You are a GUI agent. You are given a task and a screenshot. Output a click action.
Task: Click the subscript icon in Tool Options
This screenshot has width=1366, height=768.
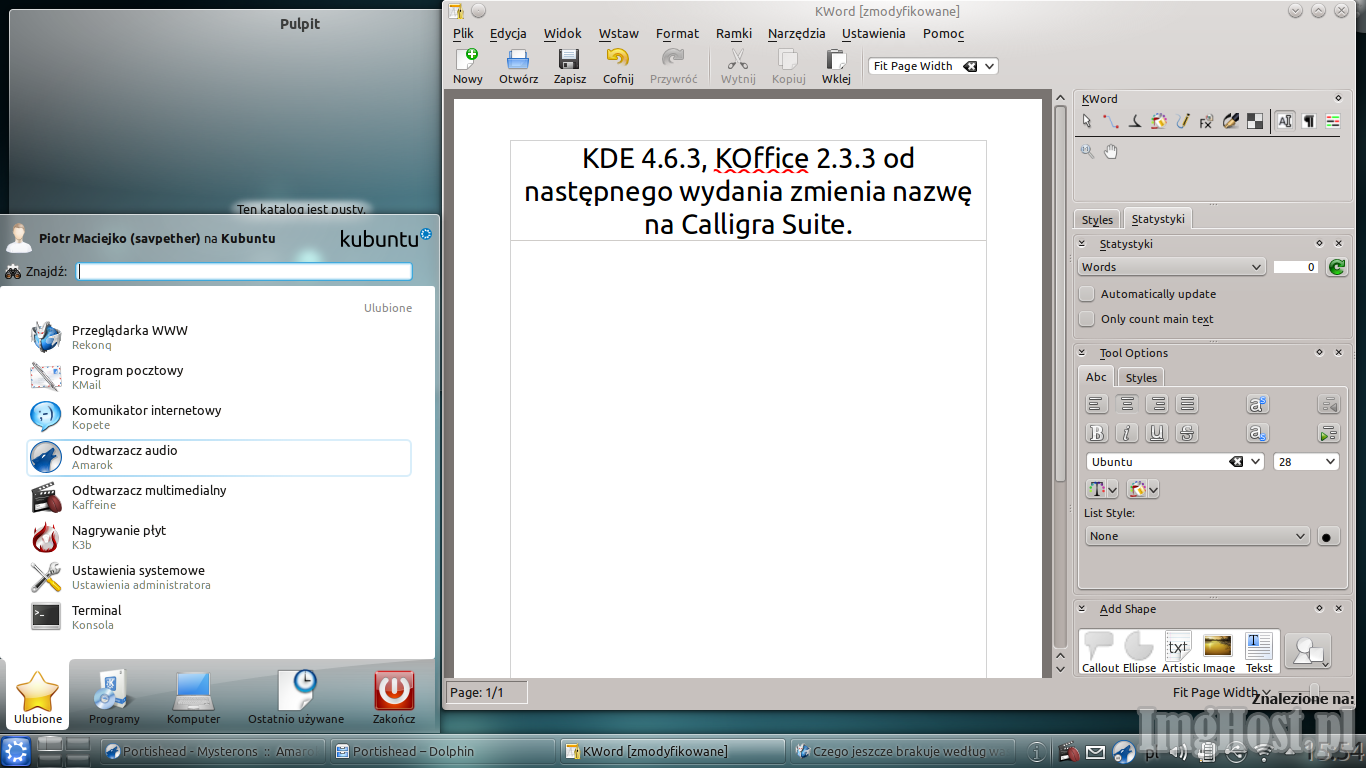pyautogui.click(x=1258, y=434)
